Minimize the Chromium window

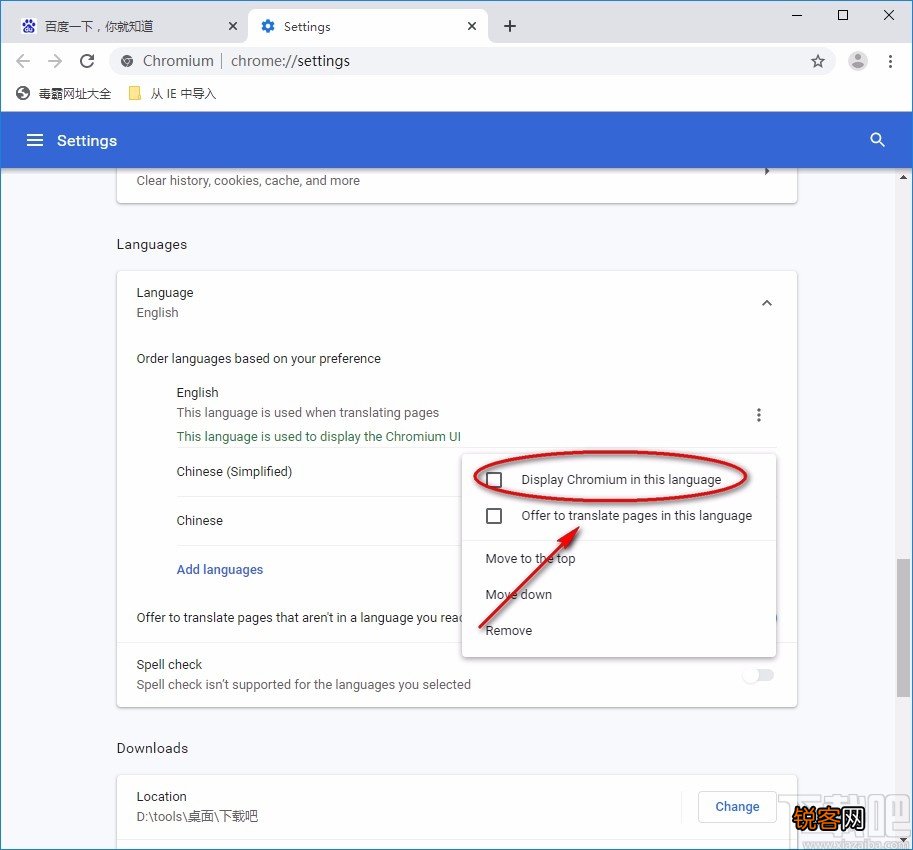797,15
